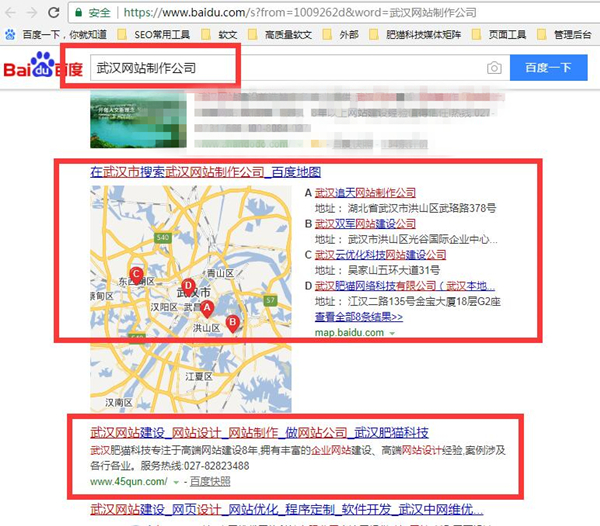The image size is (600, 526).
Task: Click address text 湖北省武汉市洪山区武珞路378号
Action: pos(422,208)
